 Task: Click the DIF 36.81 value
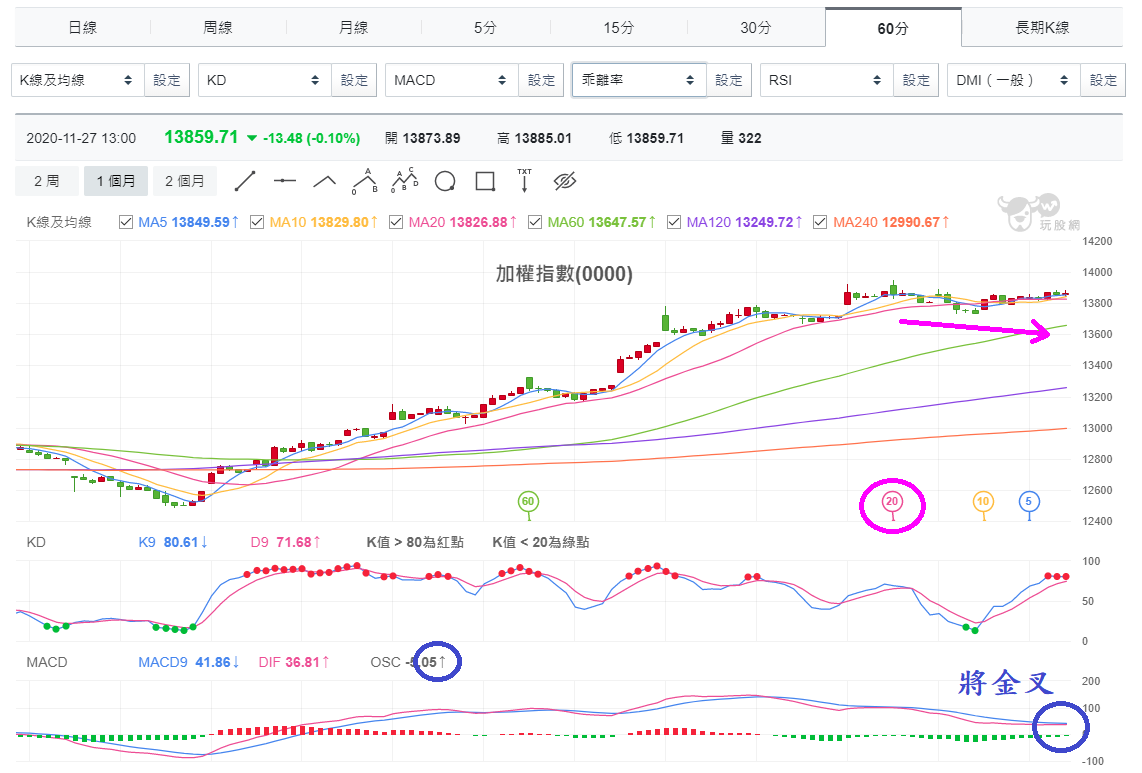tap(294, 662)
